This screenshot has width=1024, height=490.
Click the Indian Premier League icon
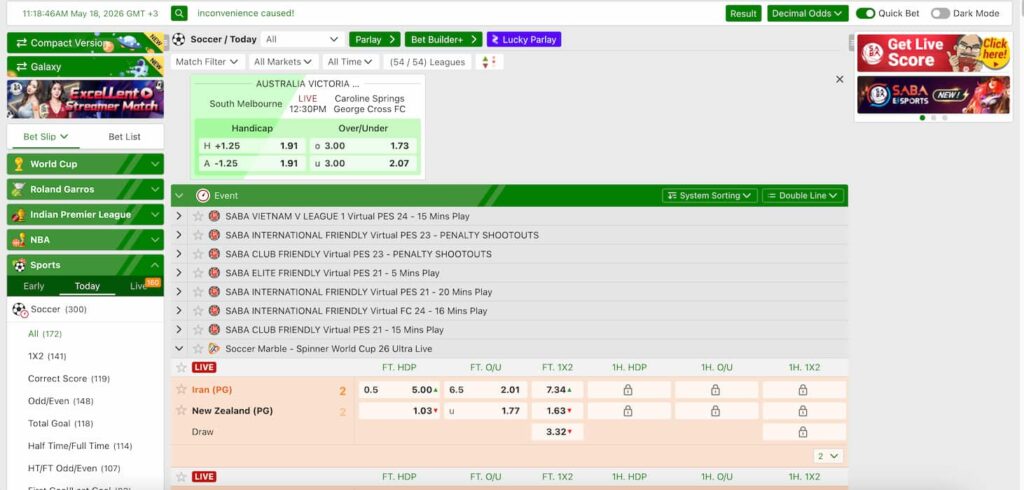coord(19,214)
